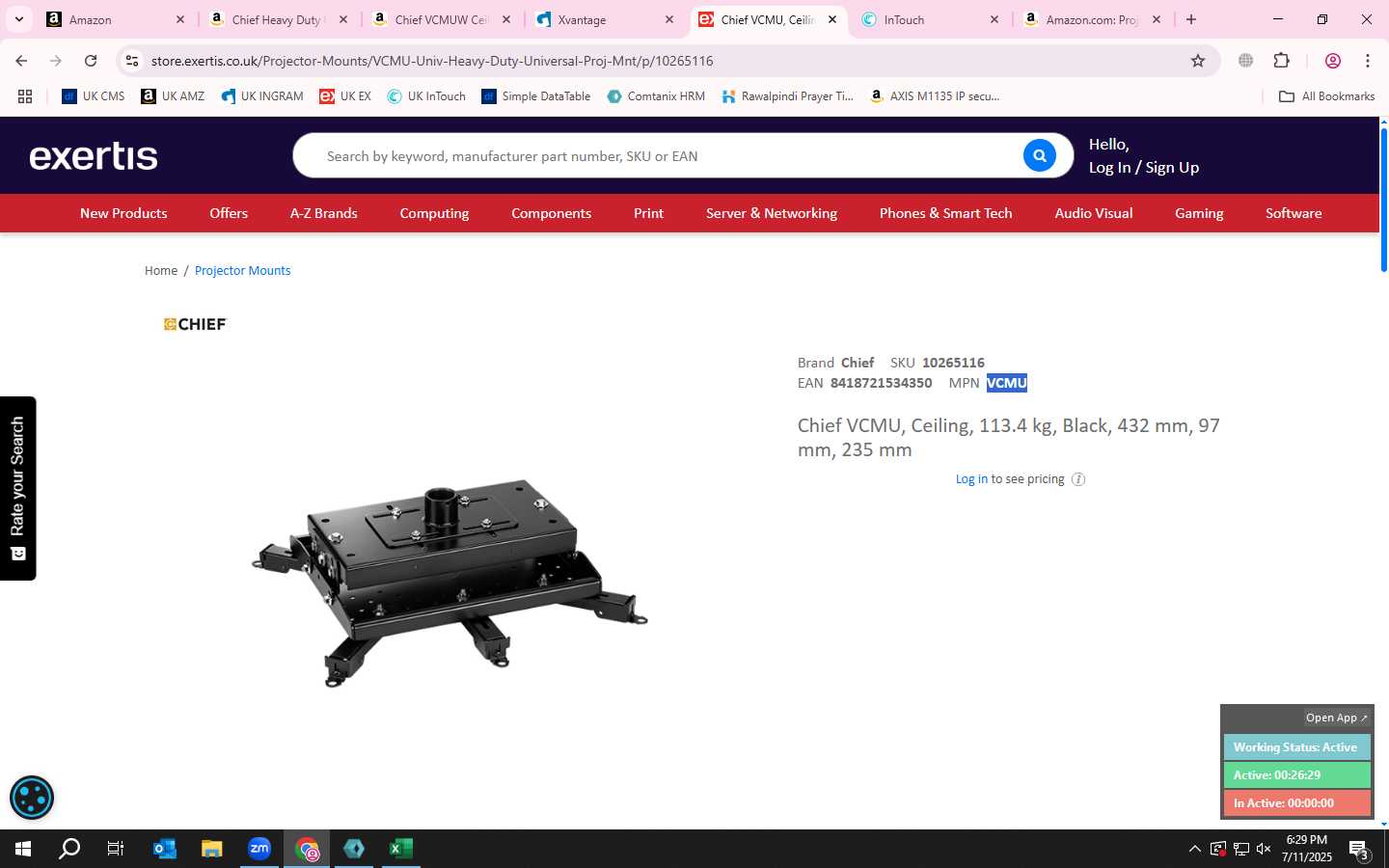1389x868 pixels.
Task: Open the Audio Visual menu
Action: click(1094, 213)
